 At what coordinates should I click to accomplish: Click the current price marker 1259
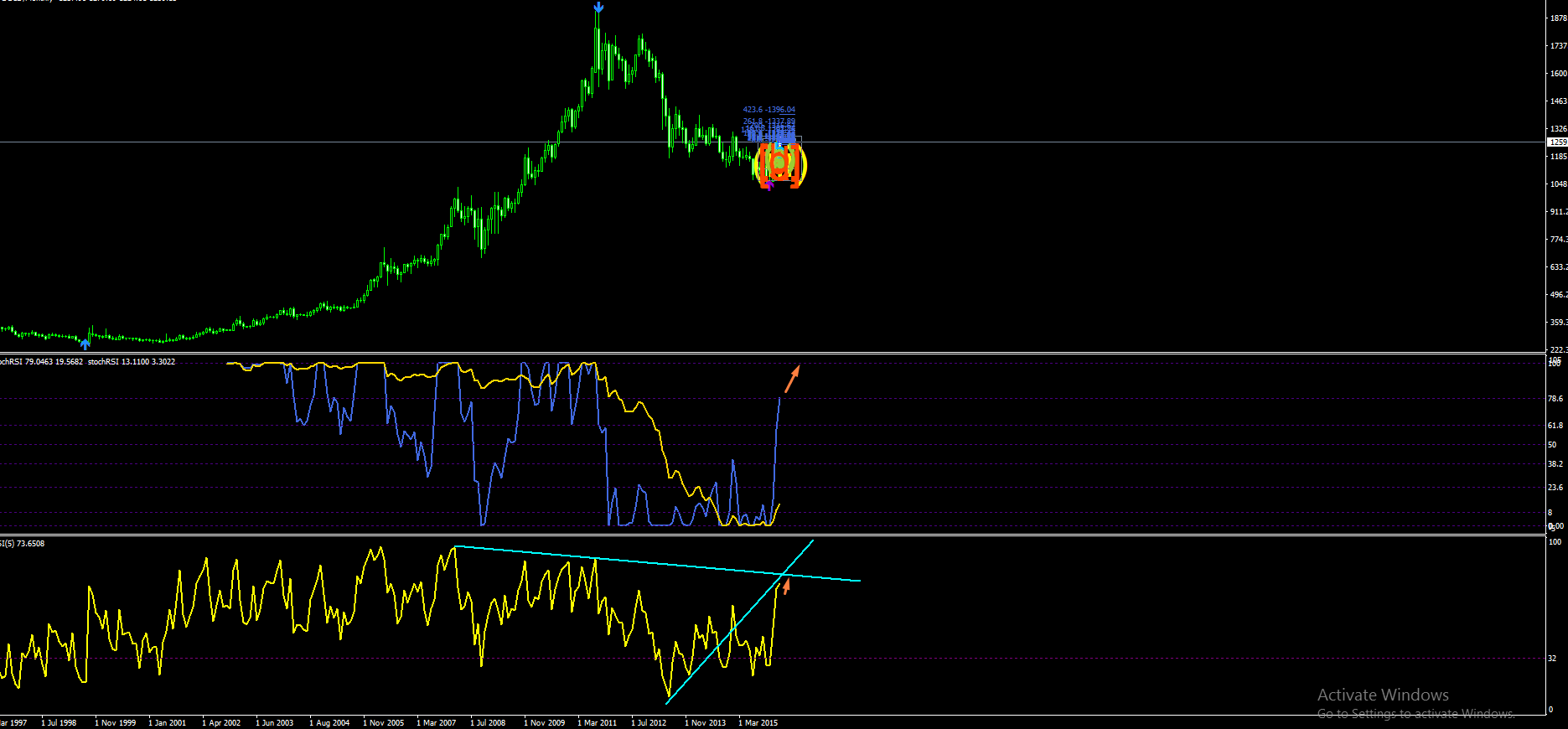coord(1558,142)
